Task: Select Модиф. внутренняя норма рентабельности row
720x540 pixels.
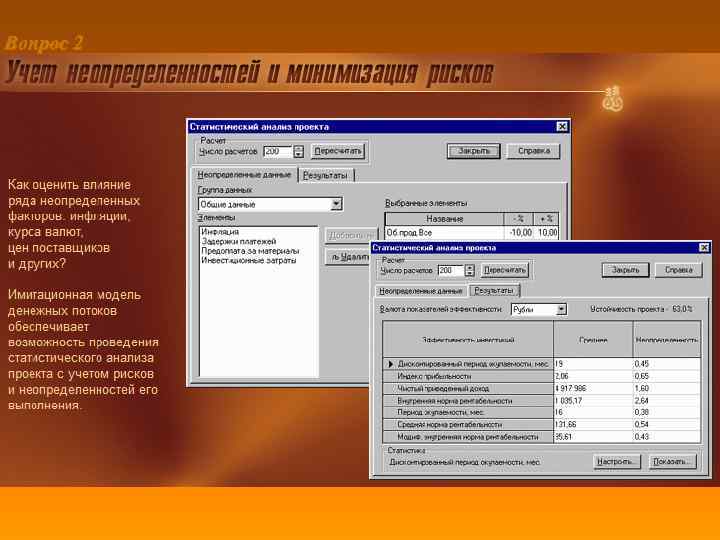Action: [541, 437]
